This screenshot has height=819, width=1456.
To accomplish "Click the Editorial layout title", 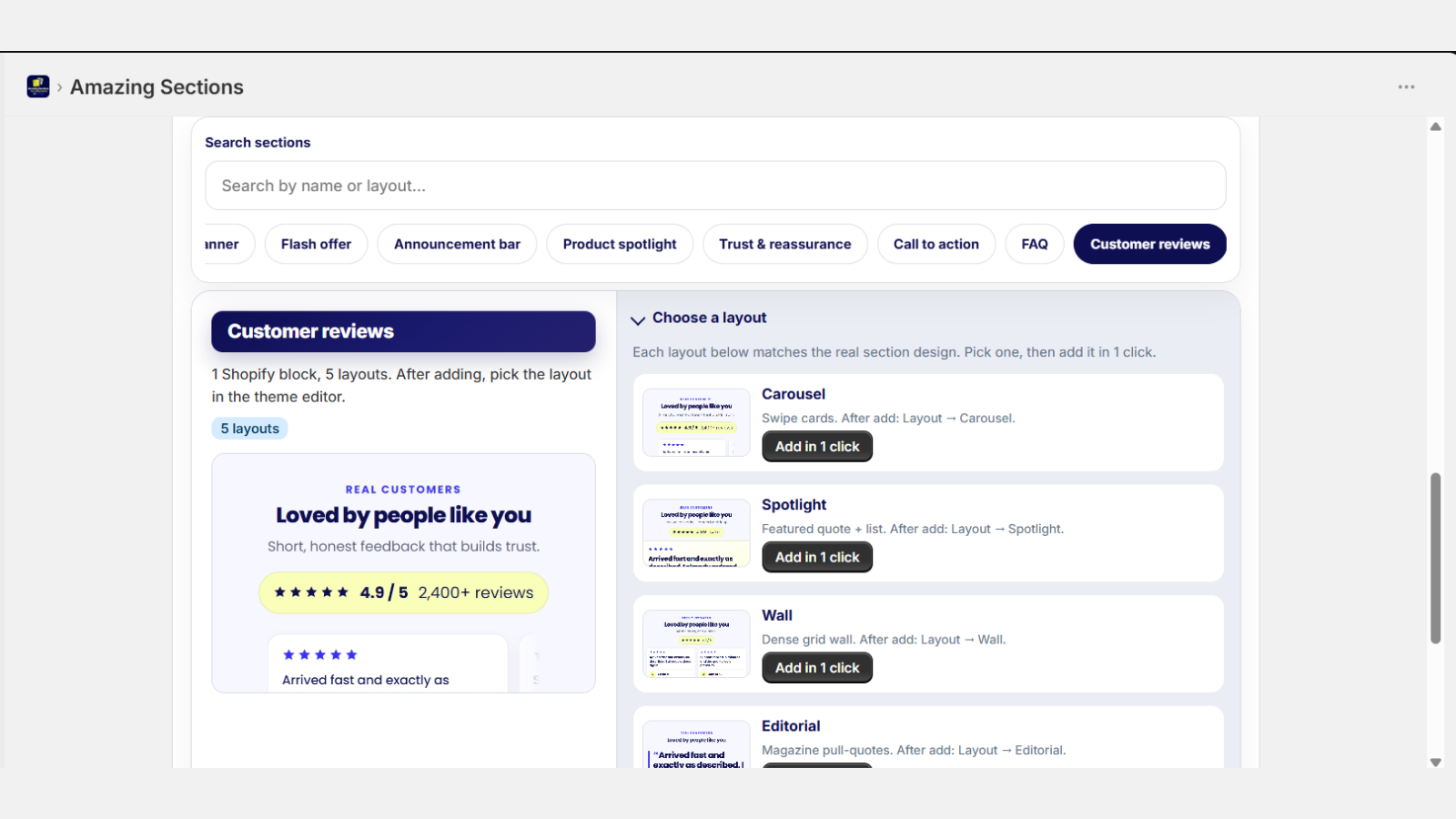I will coord(791,726).
